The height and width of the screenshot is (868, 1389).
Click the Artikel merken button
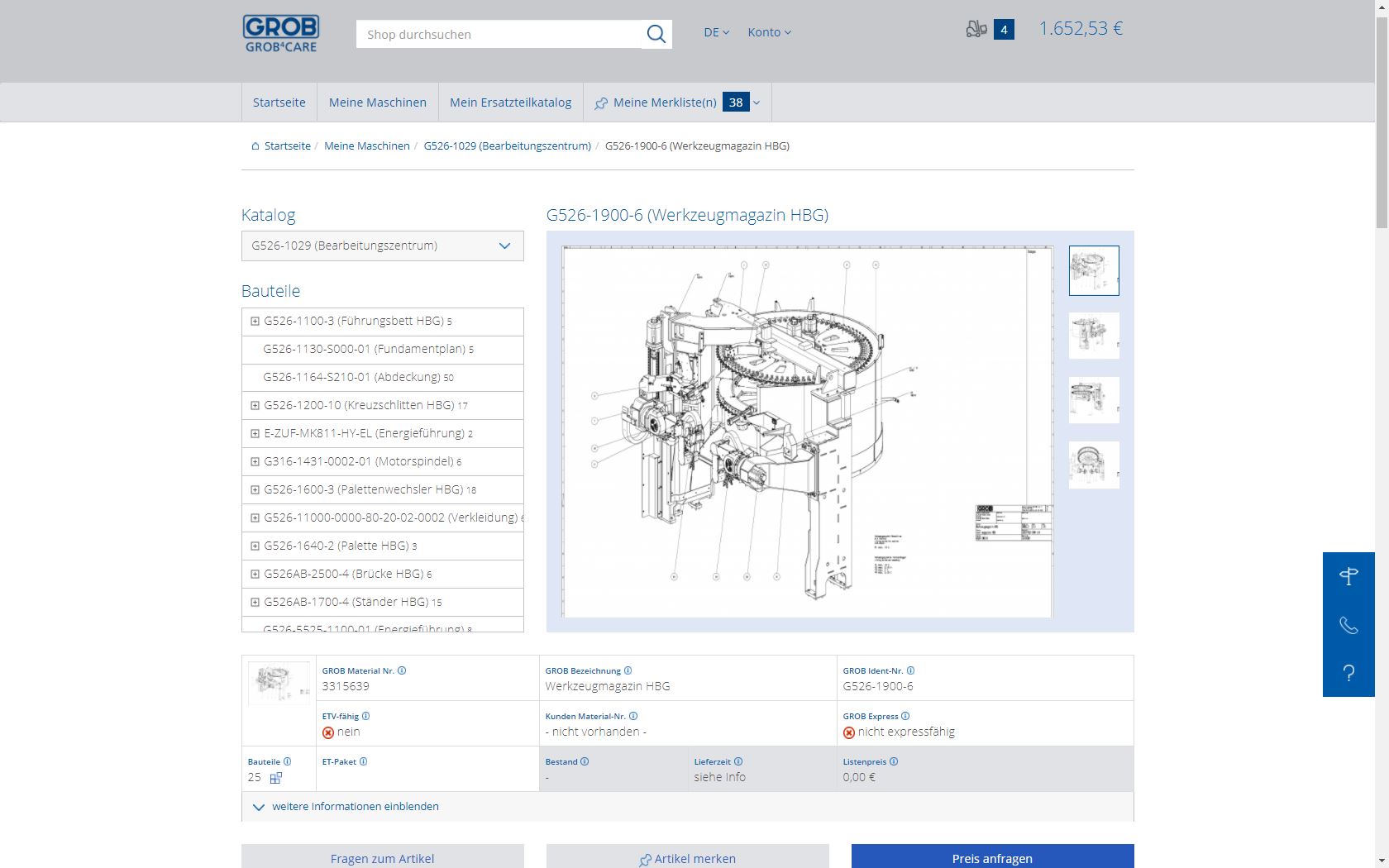[688, 857]
